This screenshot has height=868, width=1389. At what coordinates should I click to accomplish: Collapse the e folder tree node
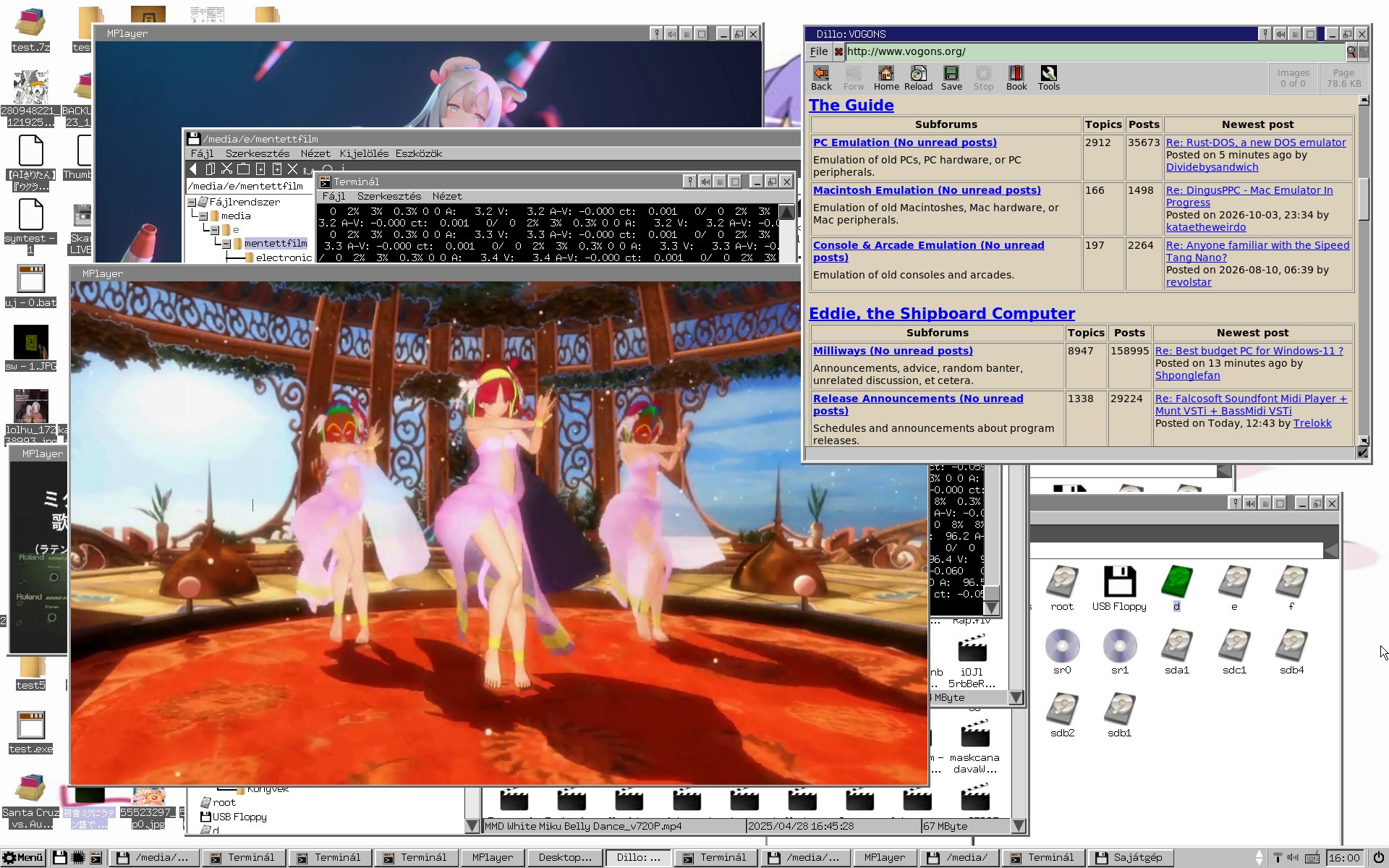215,230
